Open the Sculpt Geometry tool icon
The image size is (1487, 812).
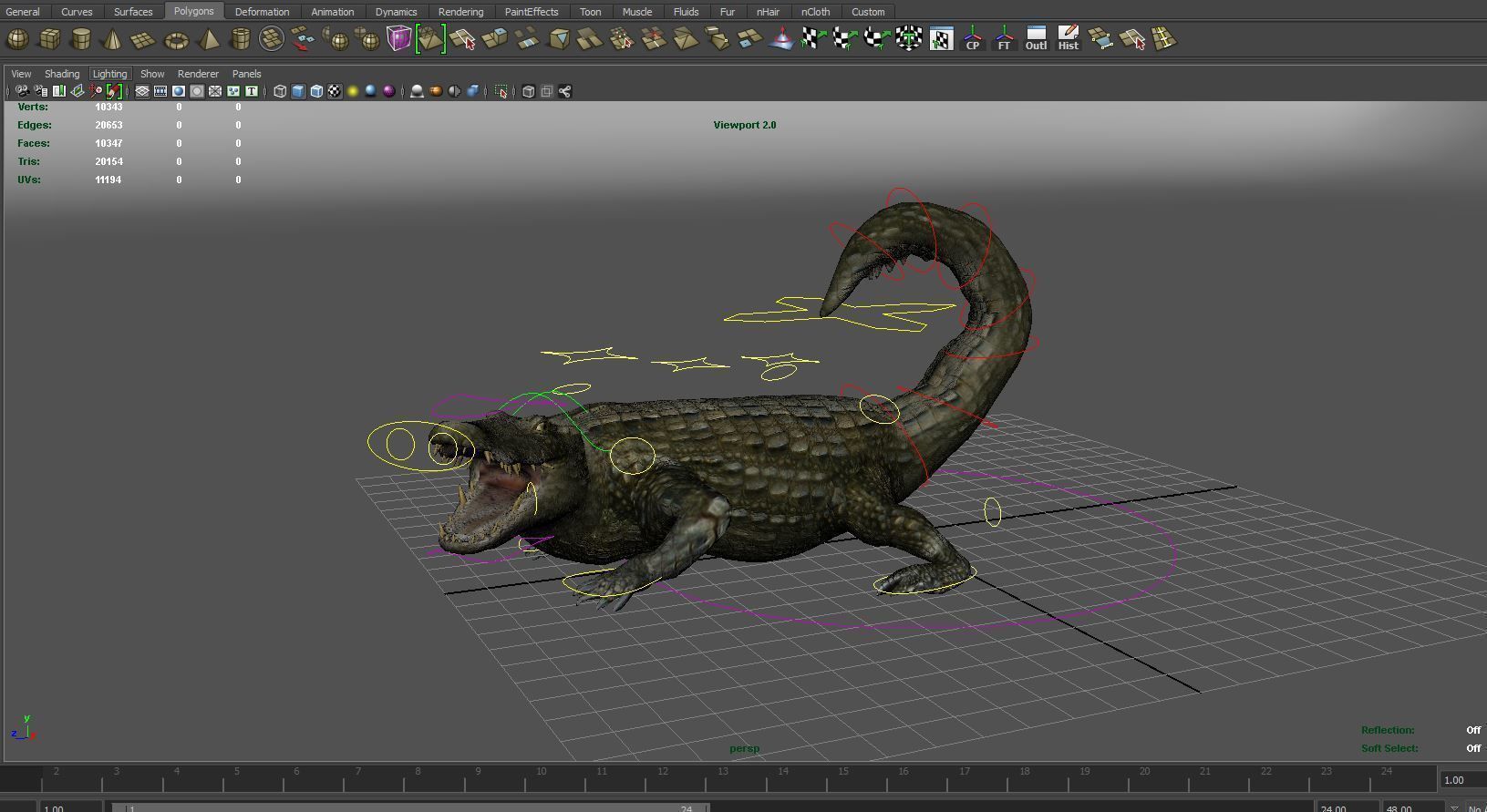[781, 39]
